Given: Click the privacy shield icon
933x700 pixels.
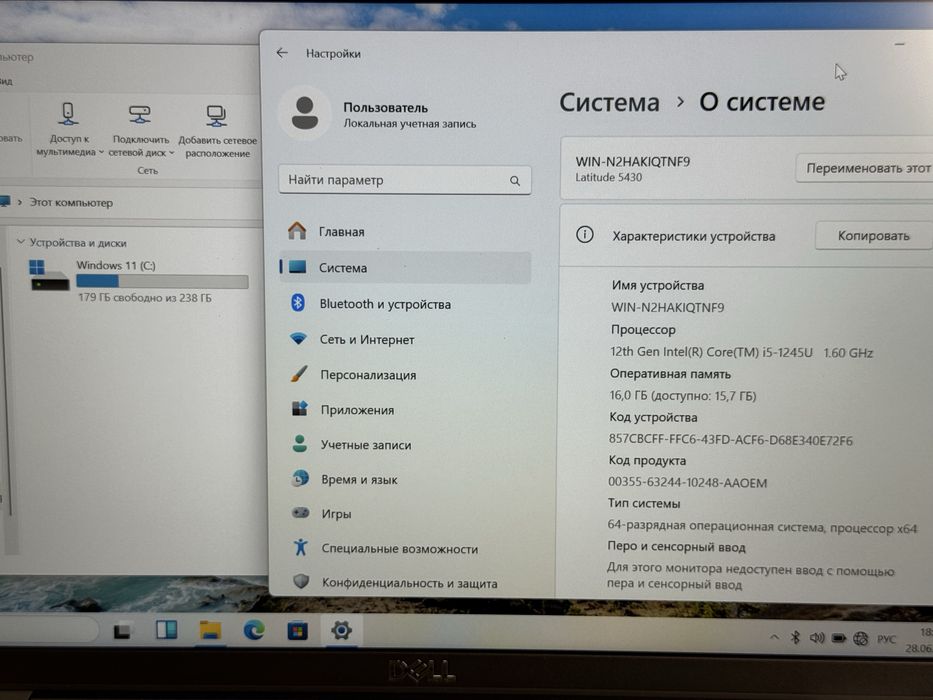Looking at the screenshot, I should 301,581.
